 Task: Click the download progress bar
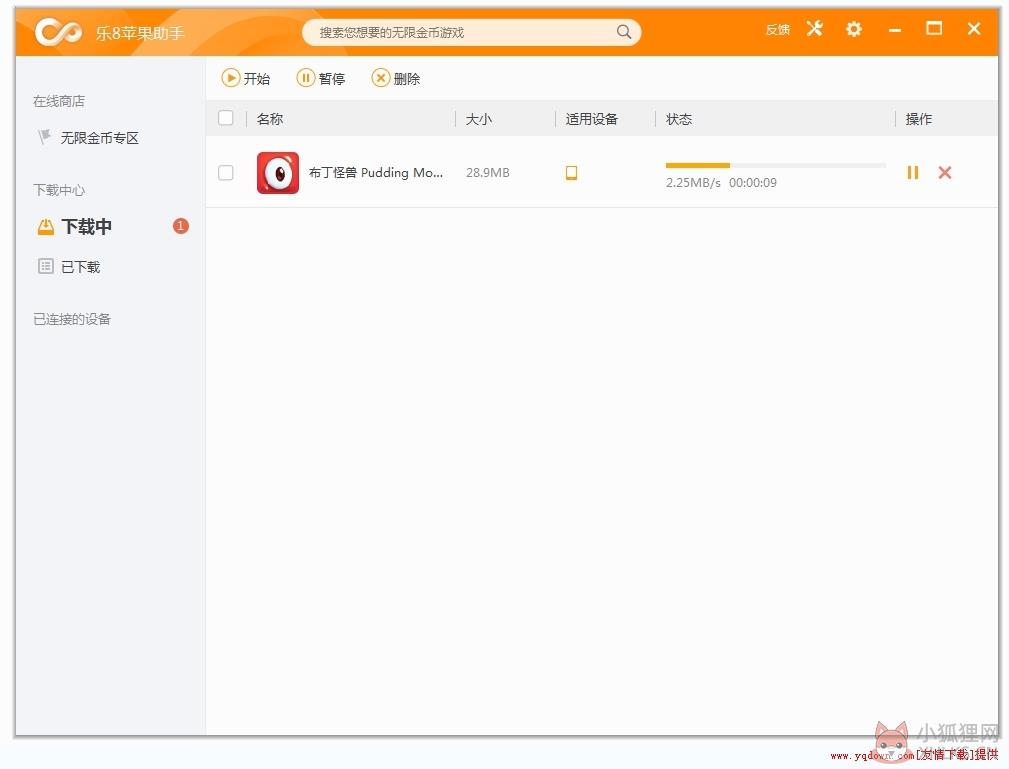tap(775, 165)
